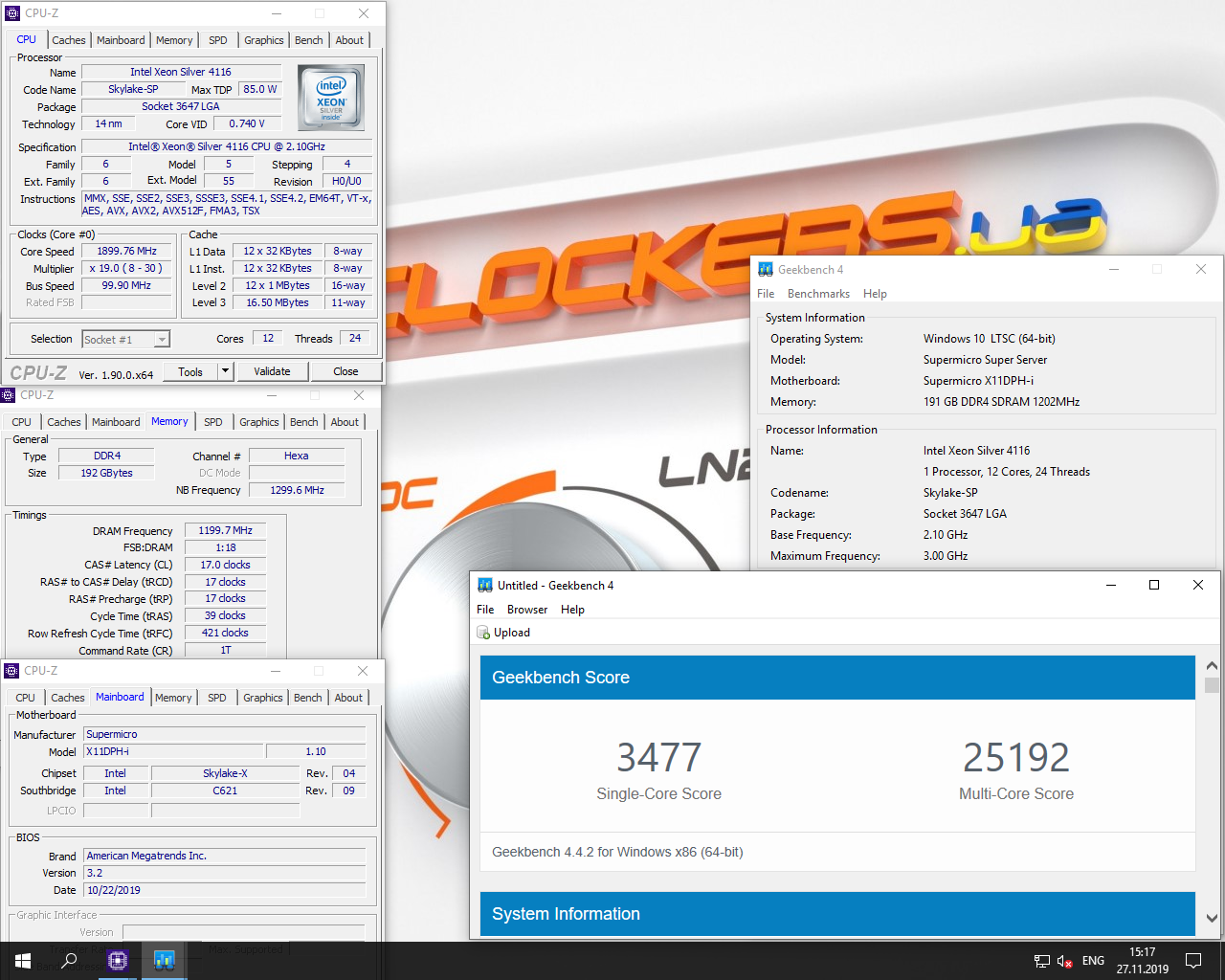This screenshot has width=1225, height=980.
Task: Click Maximum Frequency value 3.00 GHz
Action: (x=946, y=556)
